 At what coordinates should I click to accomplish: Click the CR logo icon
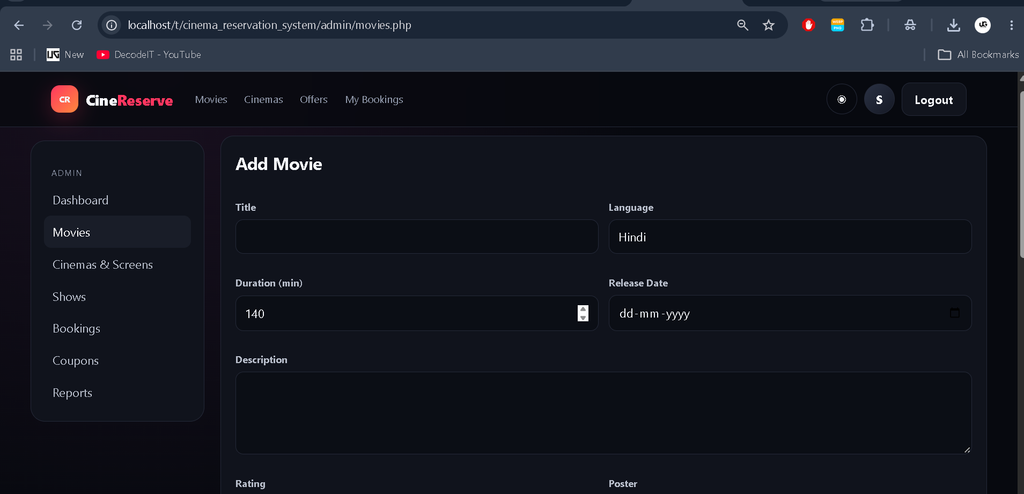click(x=65, y=99)
